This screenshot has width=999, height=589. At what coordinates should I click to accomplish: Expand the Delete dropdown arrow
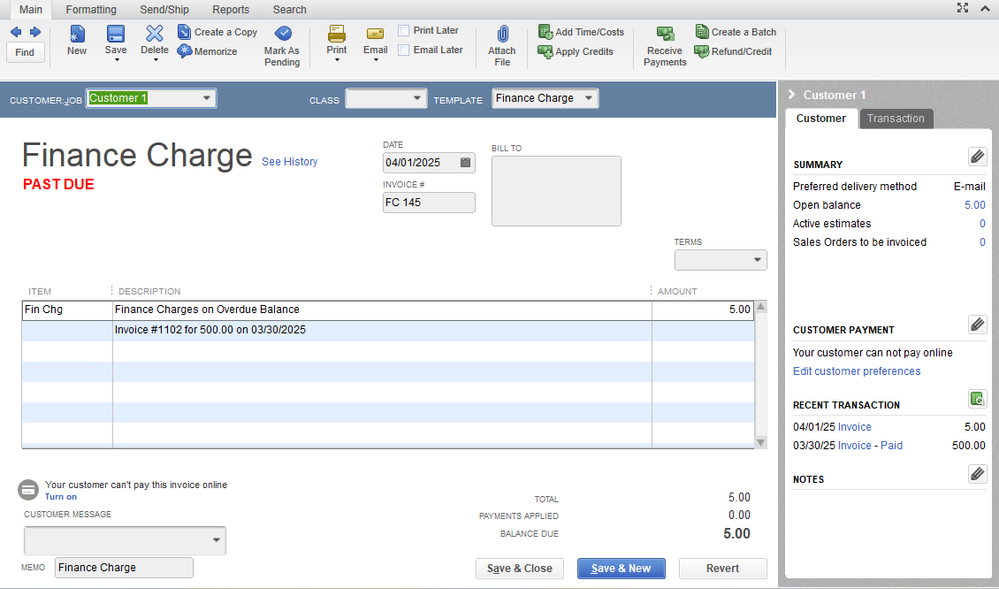(155, 60)
